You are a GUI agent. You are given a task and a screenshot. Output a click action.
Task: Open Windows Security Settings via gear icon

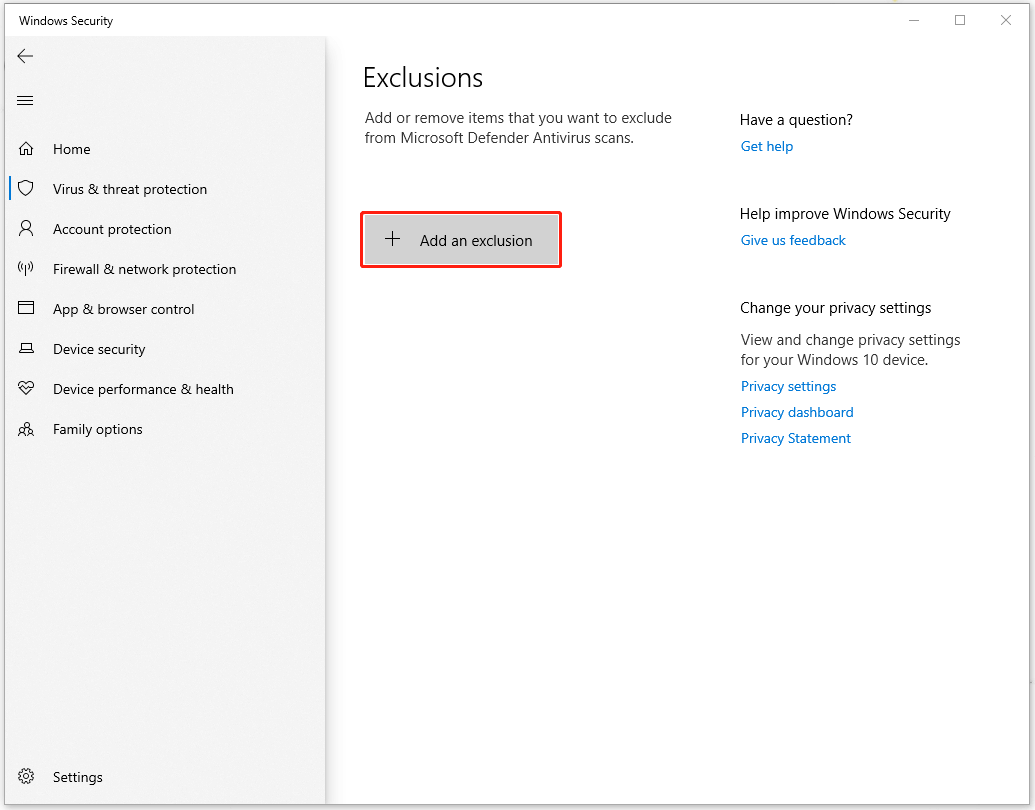(77, 776)
